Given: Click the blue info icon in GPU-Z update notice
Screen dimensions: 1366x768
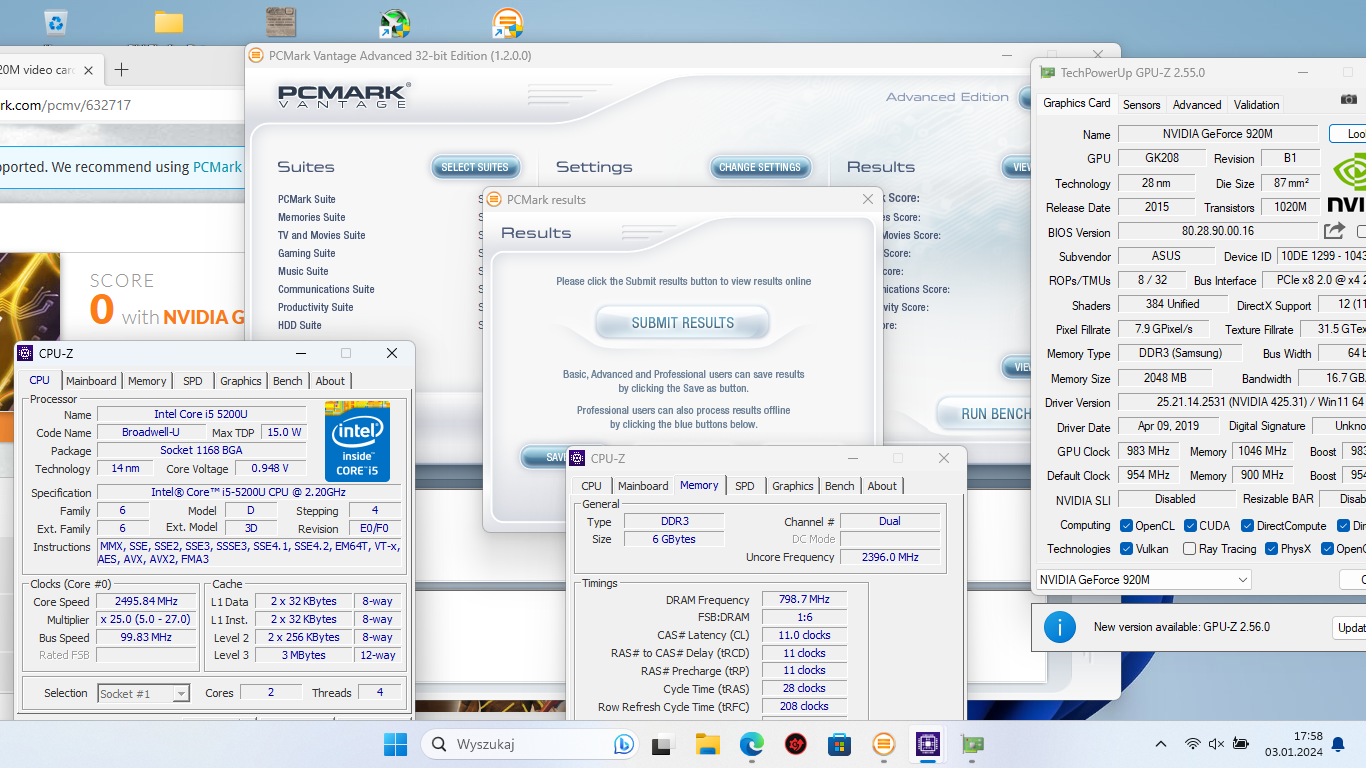Looking at the screenshot, I should (x=1060, y=627).
